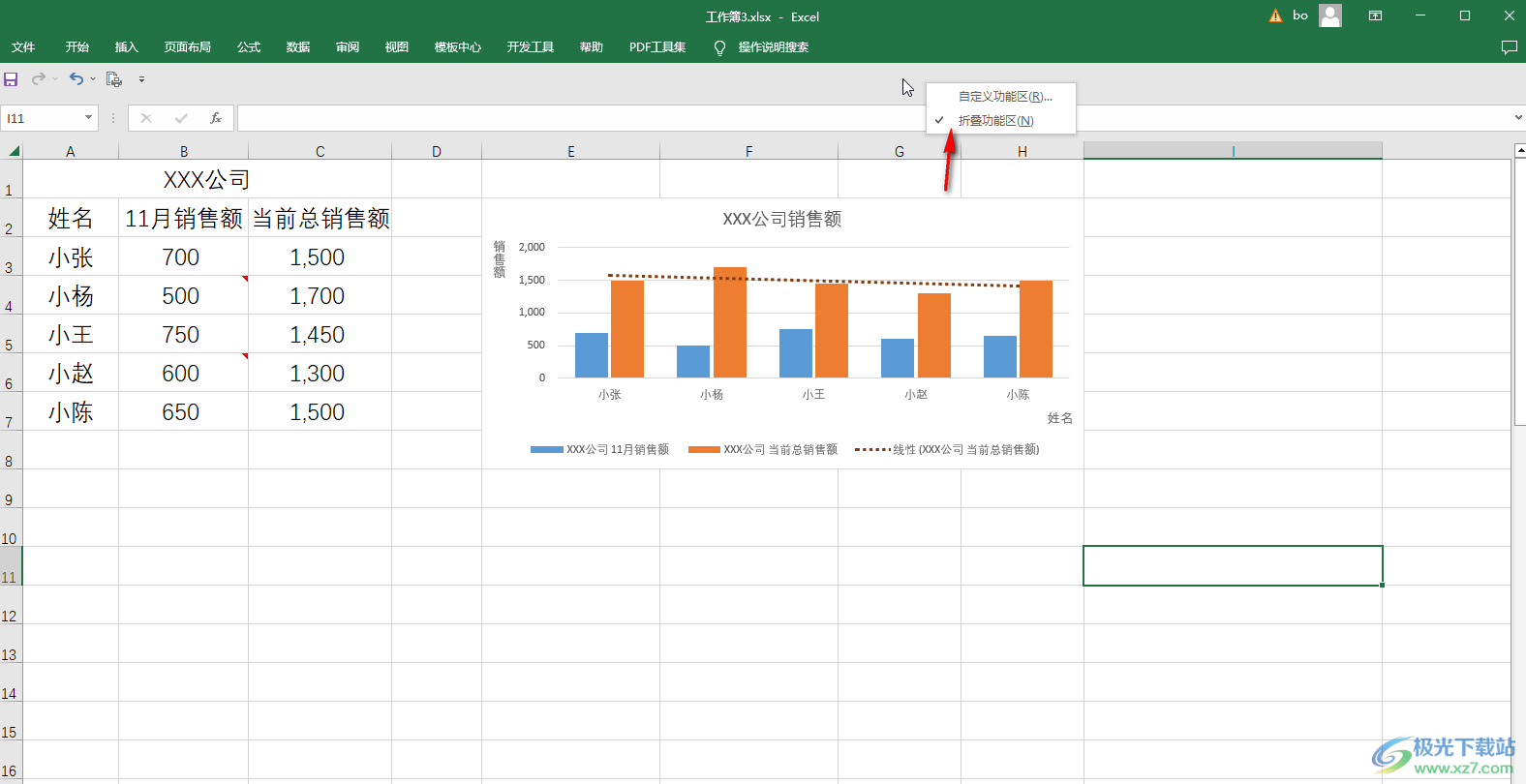
Task: Click the vertical scrollbar thumb
Action: (x=1519, y=292)
